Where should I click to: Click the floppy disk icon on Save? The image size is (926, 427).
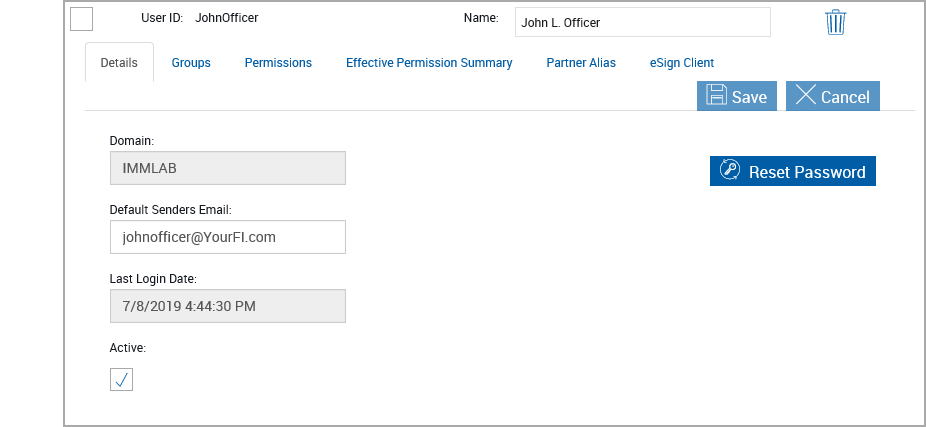pos(716,96)
